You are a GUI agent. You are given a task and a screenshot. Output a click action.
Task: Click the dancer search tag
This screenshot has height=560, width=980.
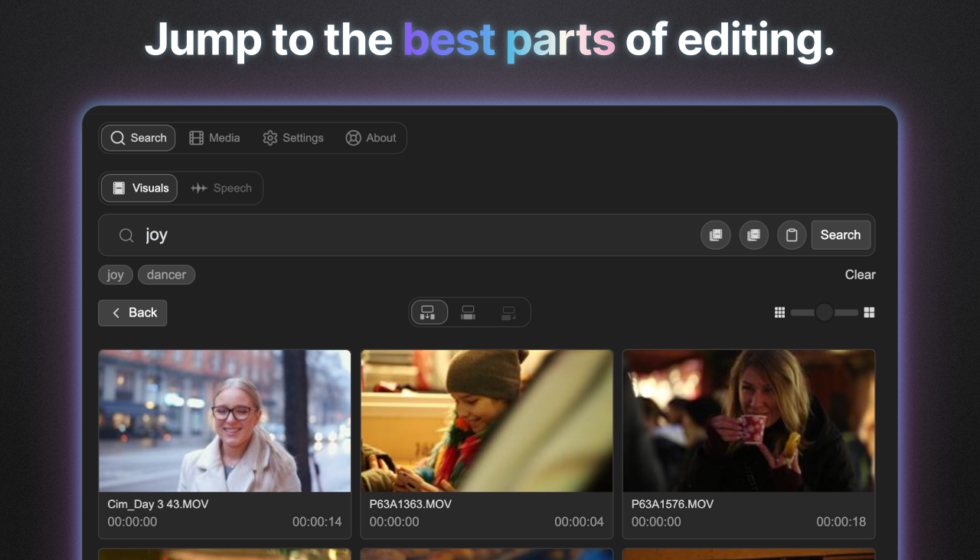pos(166,275)
